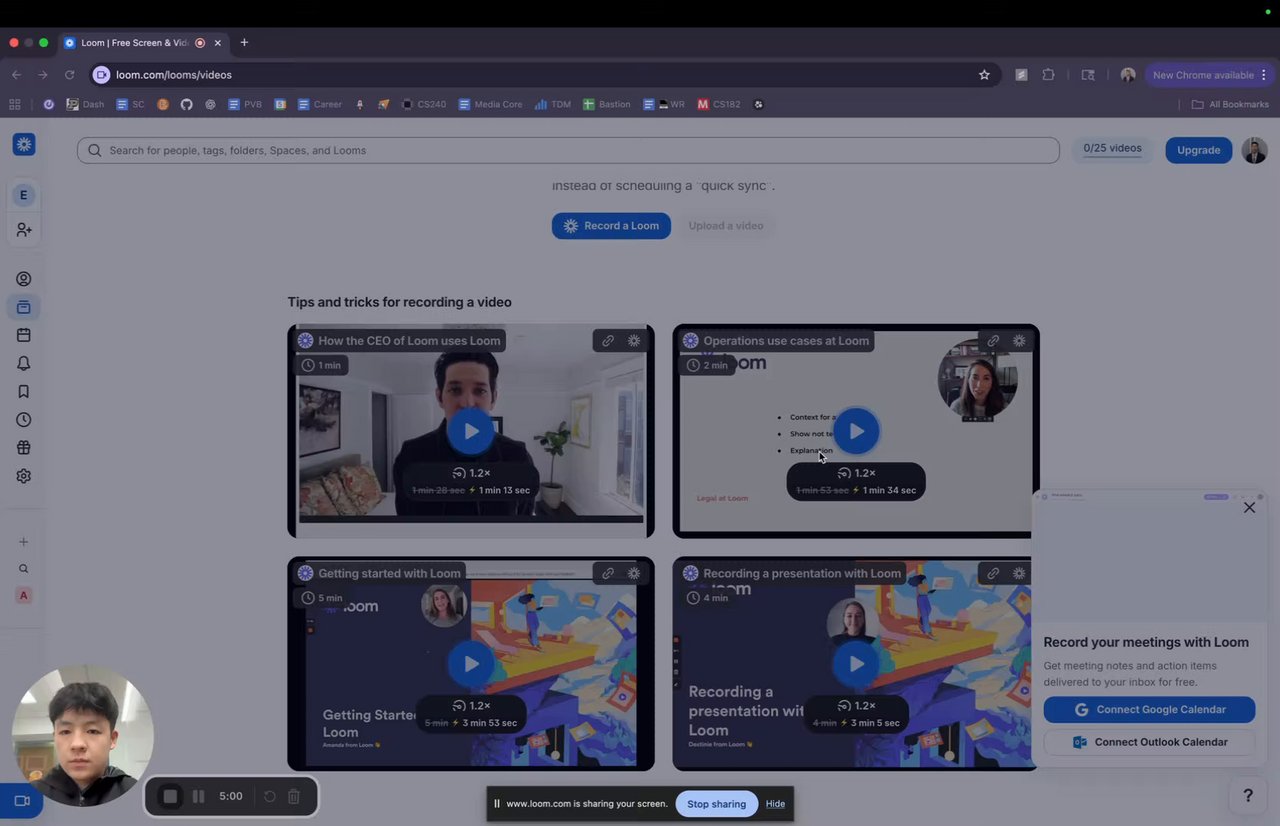Click the 0/25 videos counter
The width and height of the screenshot is (1280, 826).
point(1112,149)
